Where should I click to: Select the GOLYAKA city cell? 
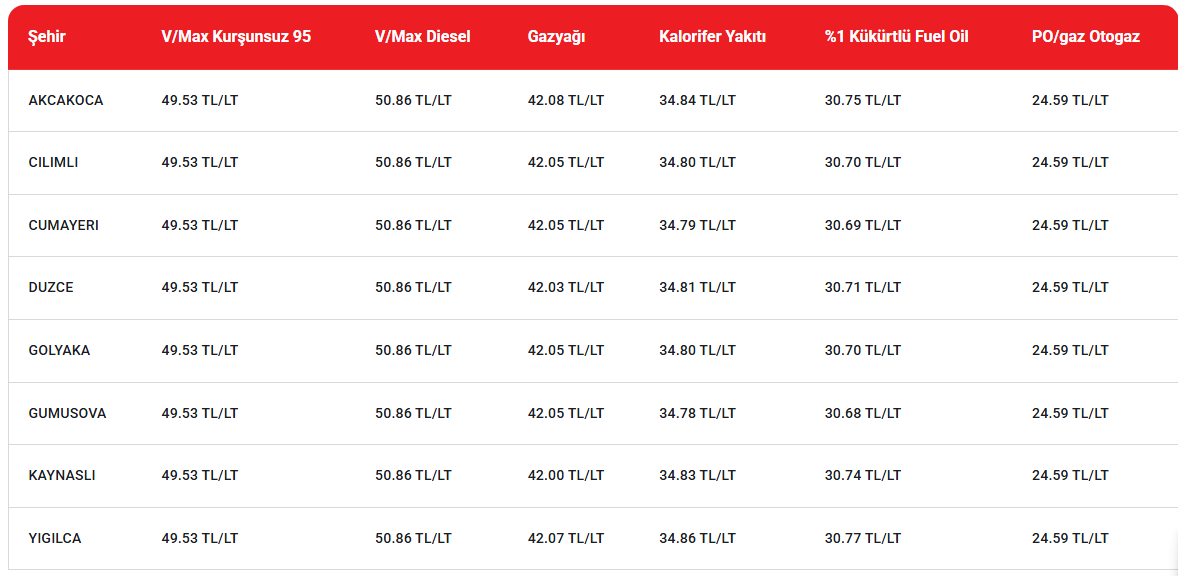coord(59,351)
